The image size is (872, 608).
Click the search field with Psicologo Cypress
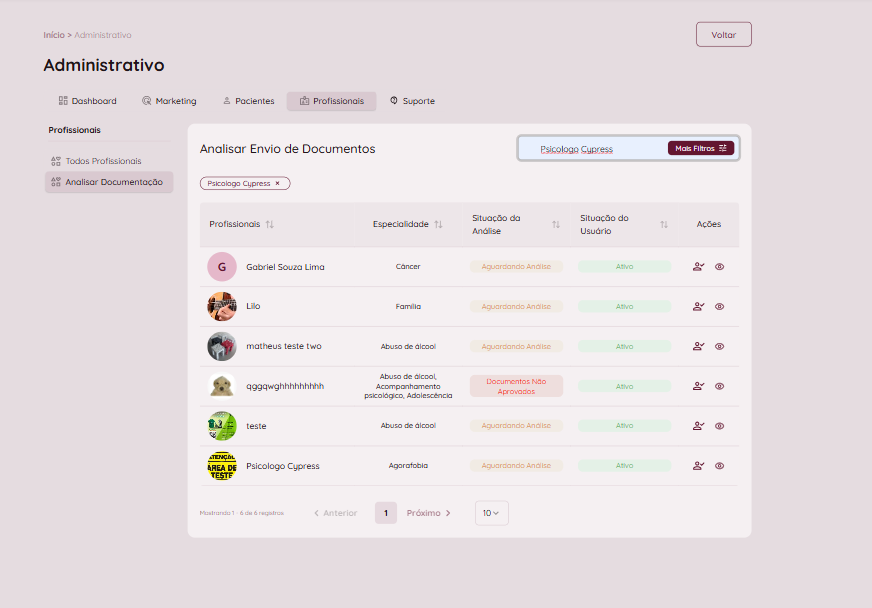pyautogui.click(x=590, y=149)
